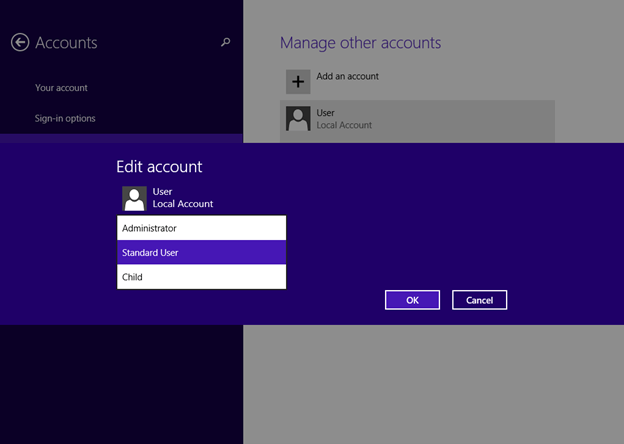This screenshot has width=624, height=444.
Task: Confirm changes with the OK button
Action: (x=412, y=300)
